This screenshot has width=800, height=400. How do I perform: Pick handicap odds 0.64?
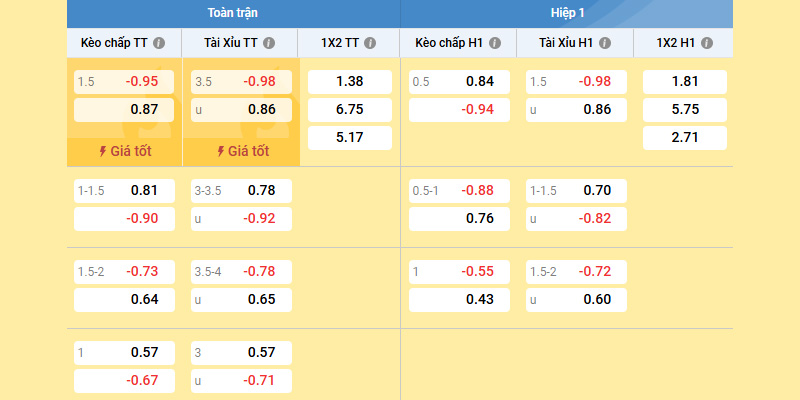click(x=124, y=299)
